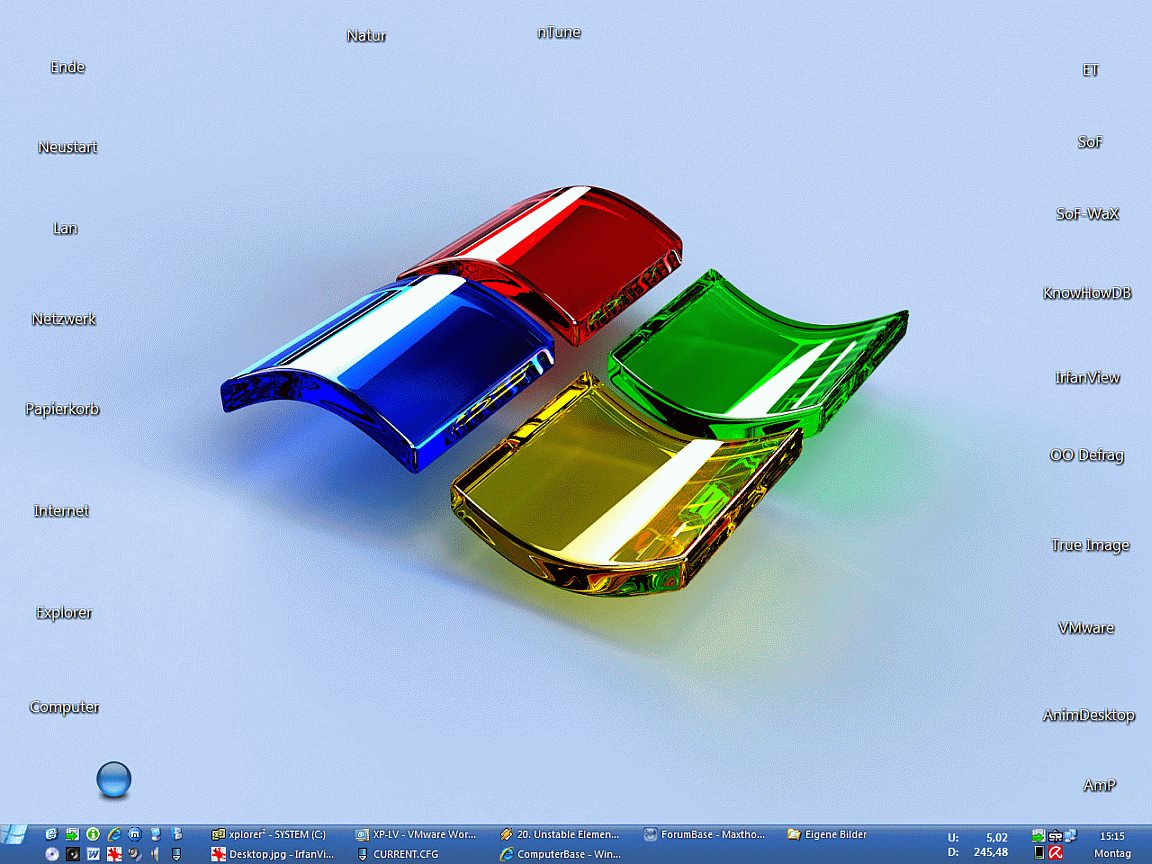The width and height of the screenshot is (1152, 864).
Task: Open the black square icon in quick launch
Action: point(73,854)
